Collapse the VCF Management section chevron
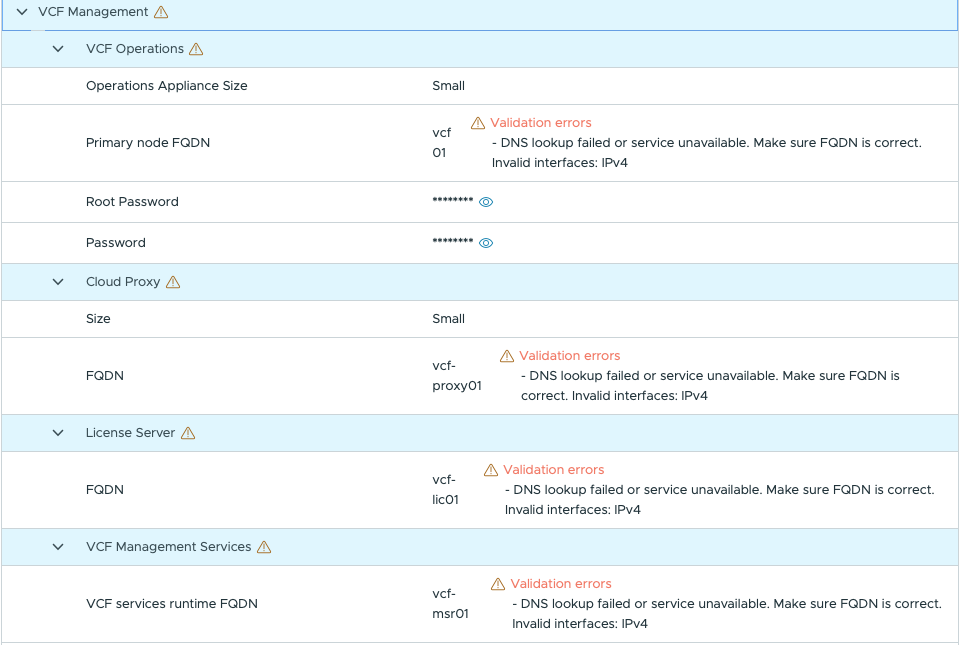 click(22, 12)
